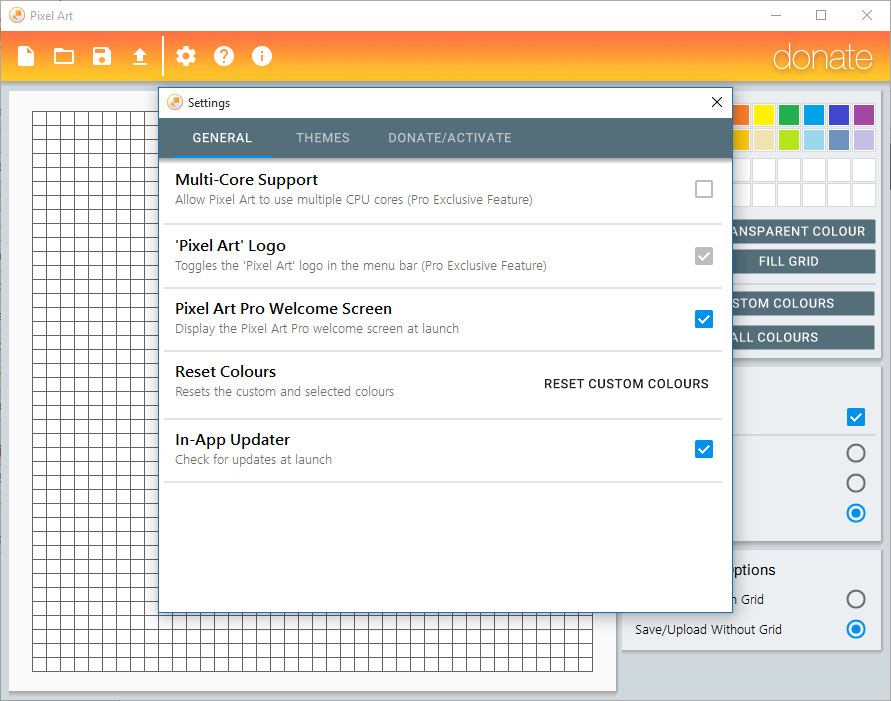Select the purple colour swatch
The width and height of the screenshot is (891, 701).
[x=864, y=115]
